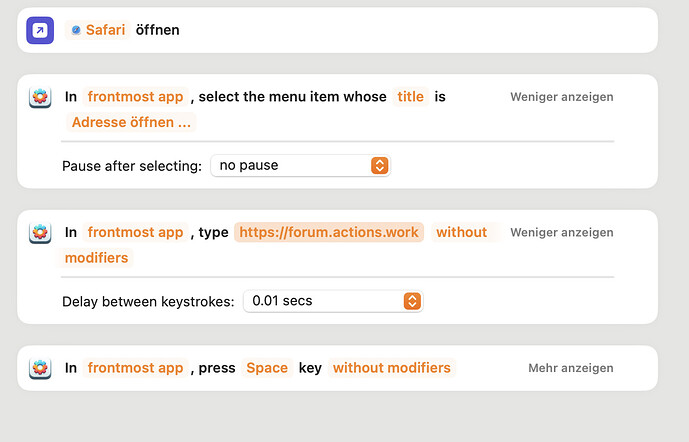Collapse type action via Weniger anzeigen
The width and height of the screenshot is (689, 442).
(561, 232)
